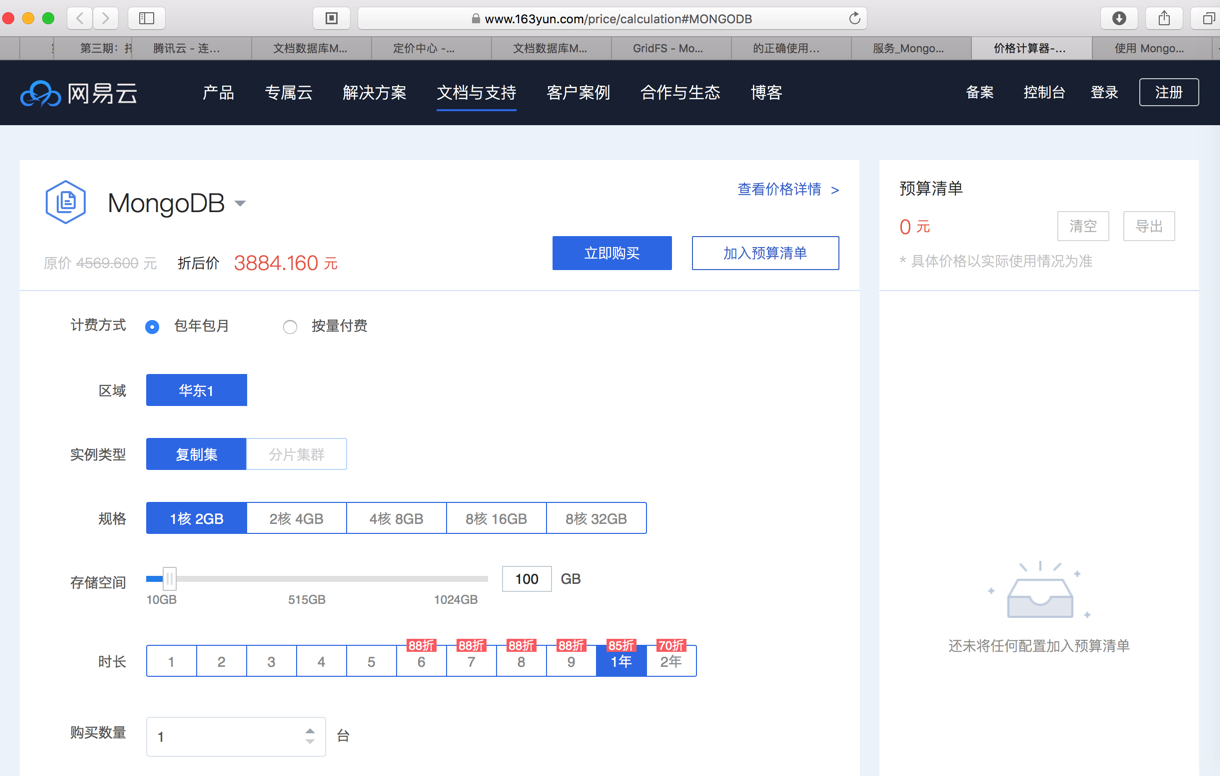This screenshot has width=1220, height=776.
Task: Open Safari share icon
Action: (x=1164, y=18)
